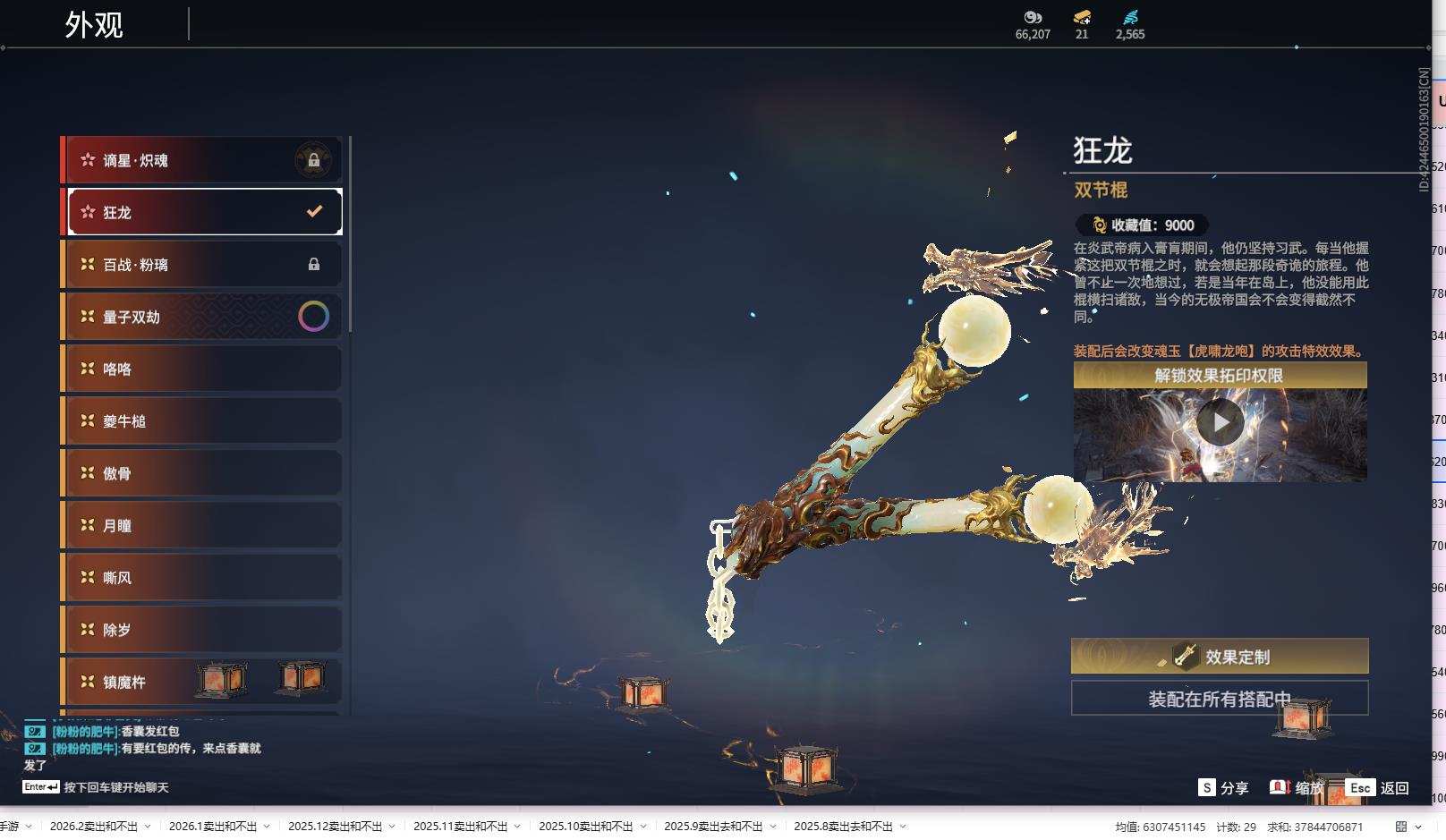Image resolution: width=1446 pixels, height=840 pixels.
Task: Select the 外观 title at top left
Action: click(x=93, y=23)
